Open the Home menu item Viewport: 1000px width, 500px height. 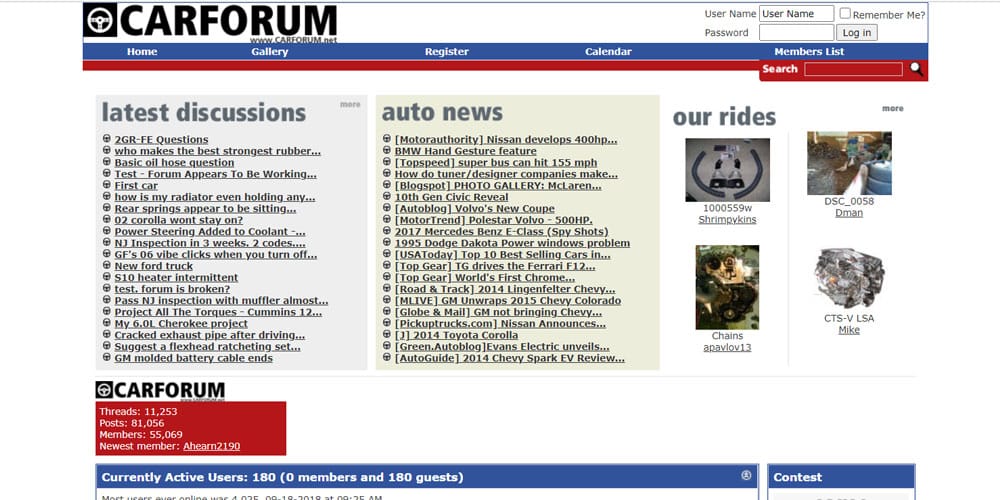click(x=142, y=52)
